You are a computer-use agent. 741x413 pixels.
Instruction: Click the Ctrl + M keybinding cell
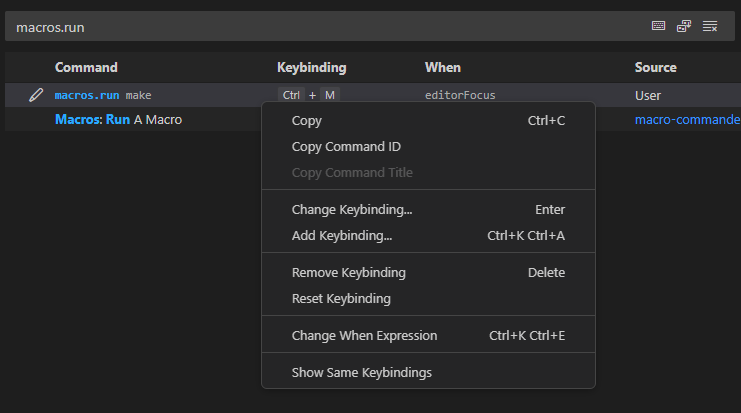click(308, 95)
